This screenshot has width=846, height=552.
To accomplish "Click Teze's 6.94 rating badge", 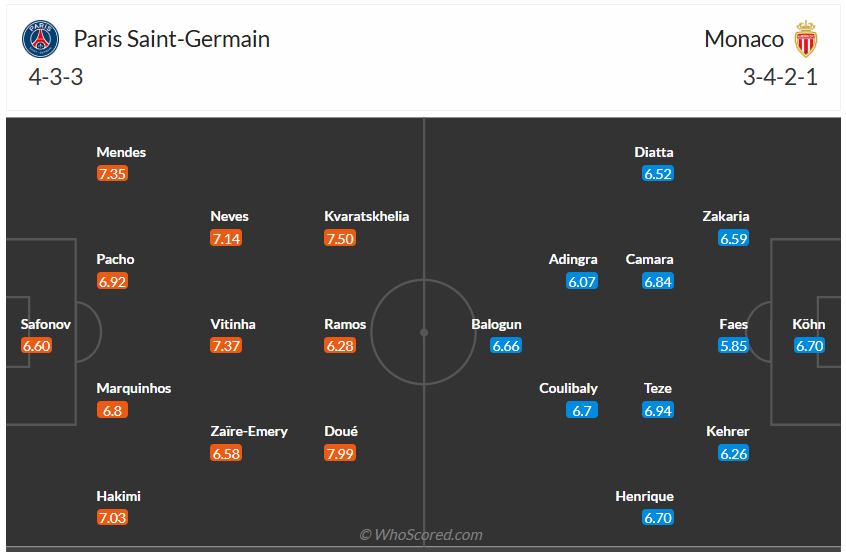I will click(x=658, y=410).
